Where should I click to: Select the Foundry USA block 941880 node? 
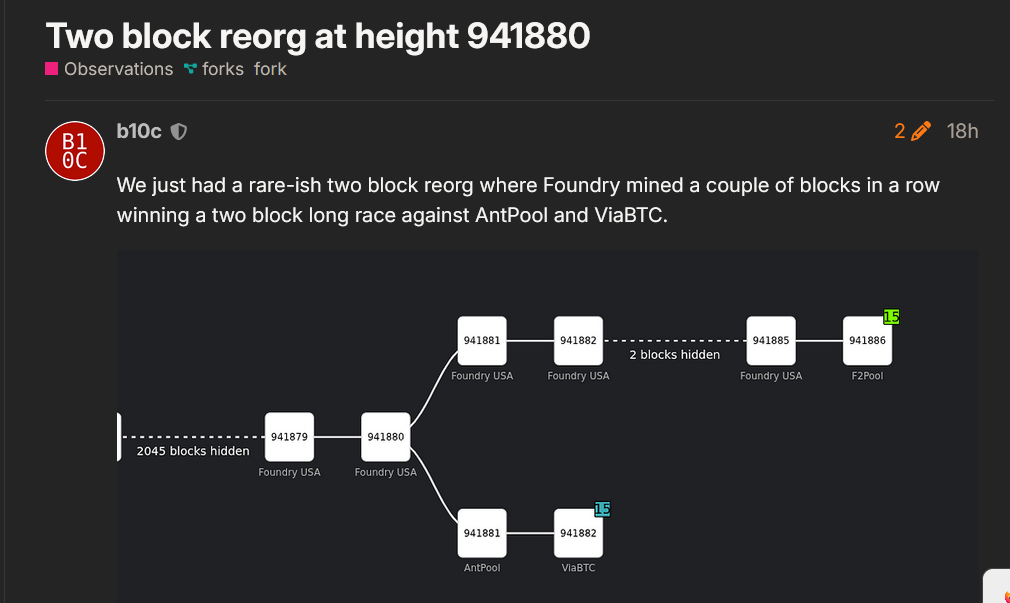pyautogui.click(x=385, y=437)
